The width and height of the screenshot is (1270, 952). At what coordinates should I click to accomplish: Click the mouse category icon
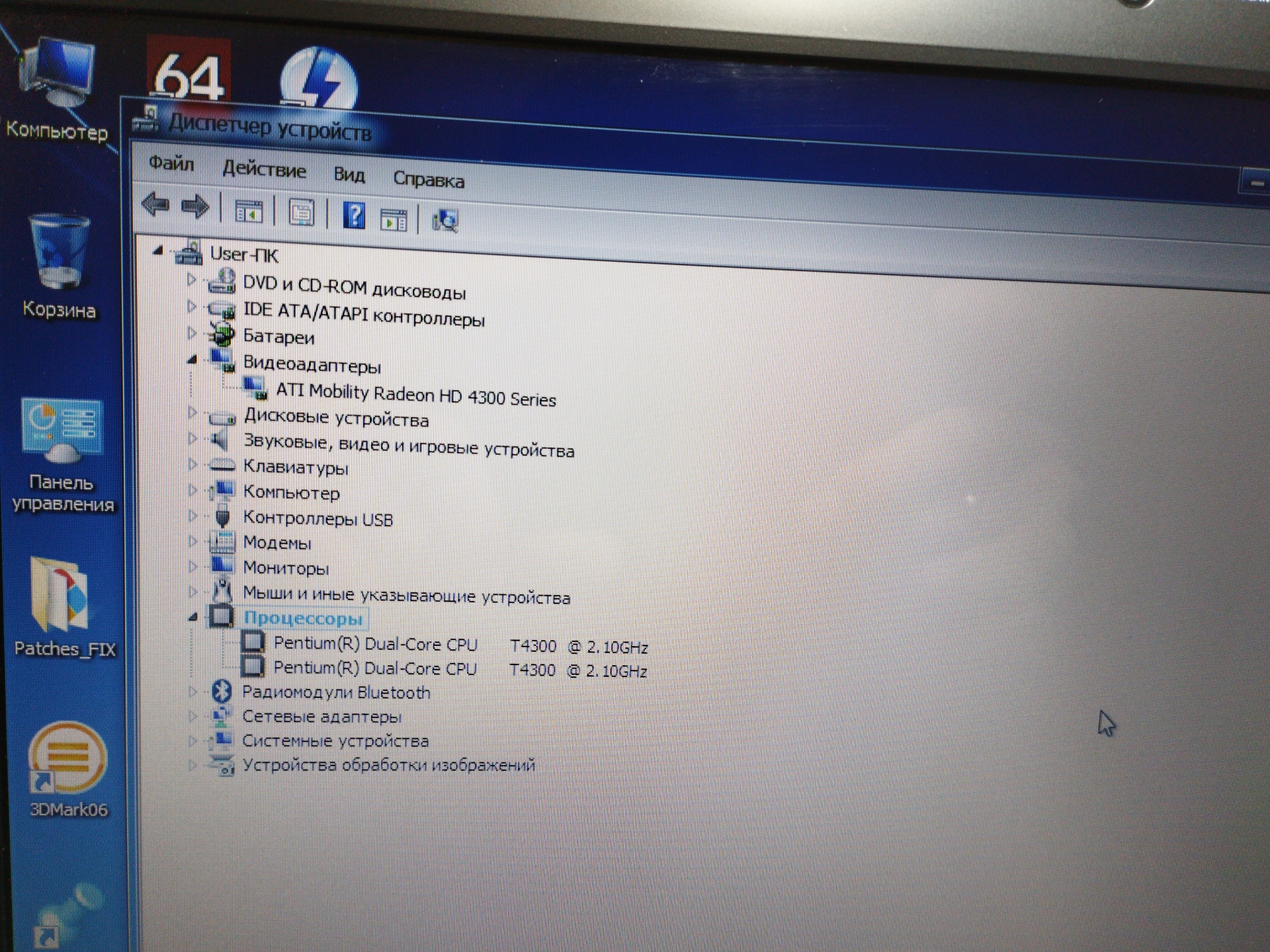tap(223, 590)
